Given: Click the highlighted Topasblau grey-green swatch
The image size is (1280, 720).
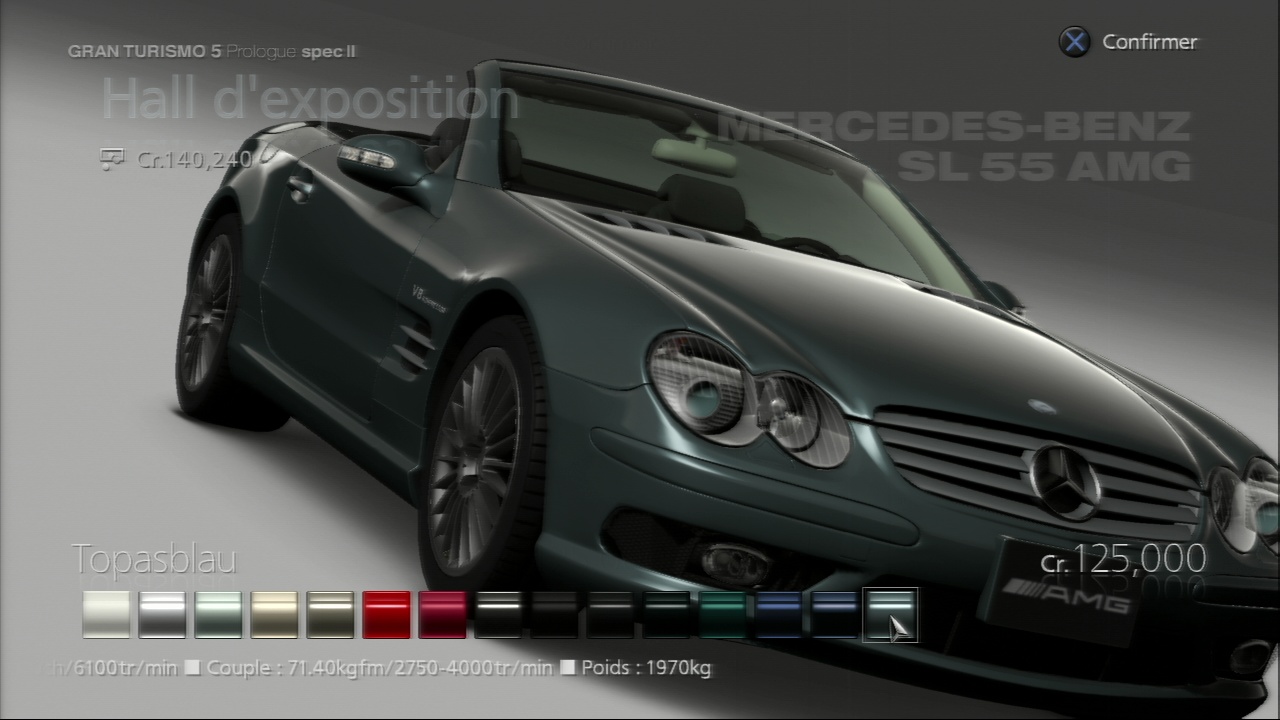Looking at the screenshot, I should pos(890,614).
